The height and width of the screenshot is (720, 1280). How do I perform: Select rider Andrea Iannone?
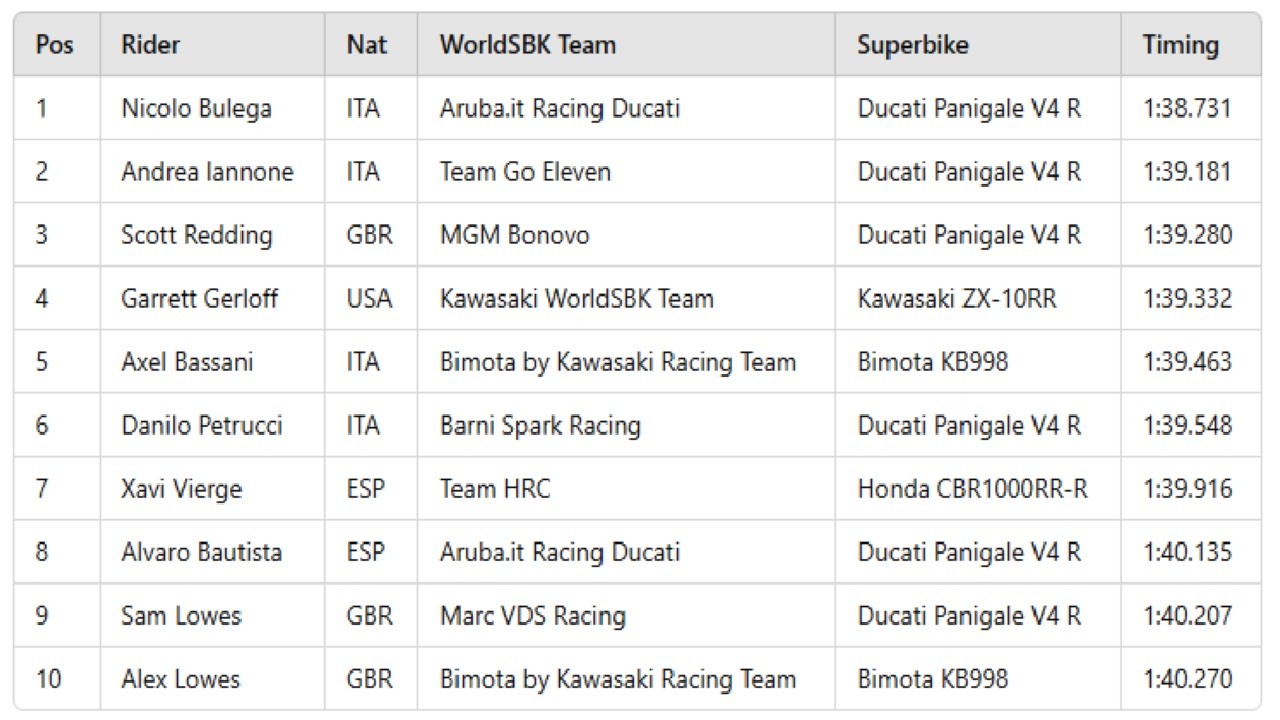pyautogui.click(x=207, y=172)
